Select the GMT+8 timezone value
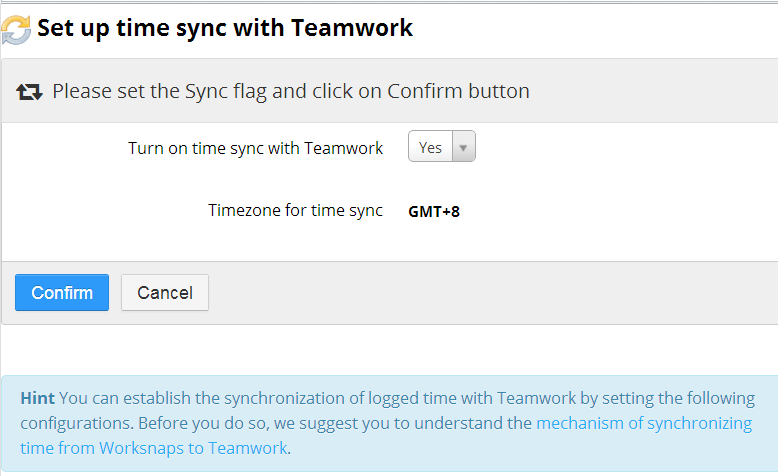The height and width of the screenshot is (476, 778). click(x=434, y=211)
